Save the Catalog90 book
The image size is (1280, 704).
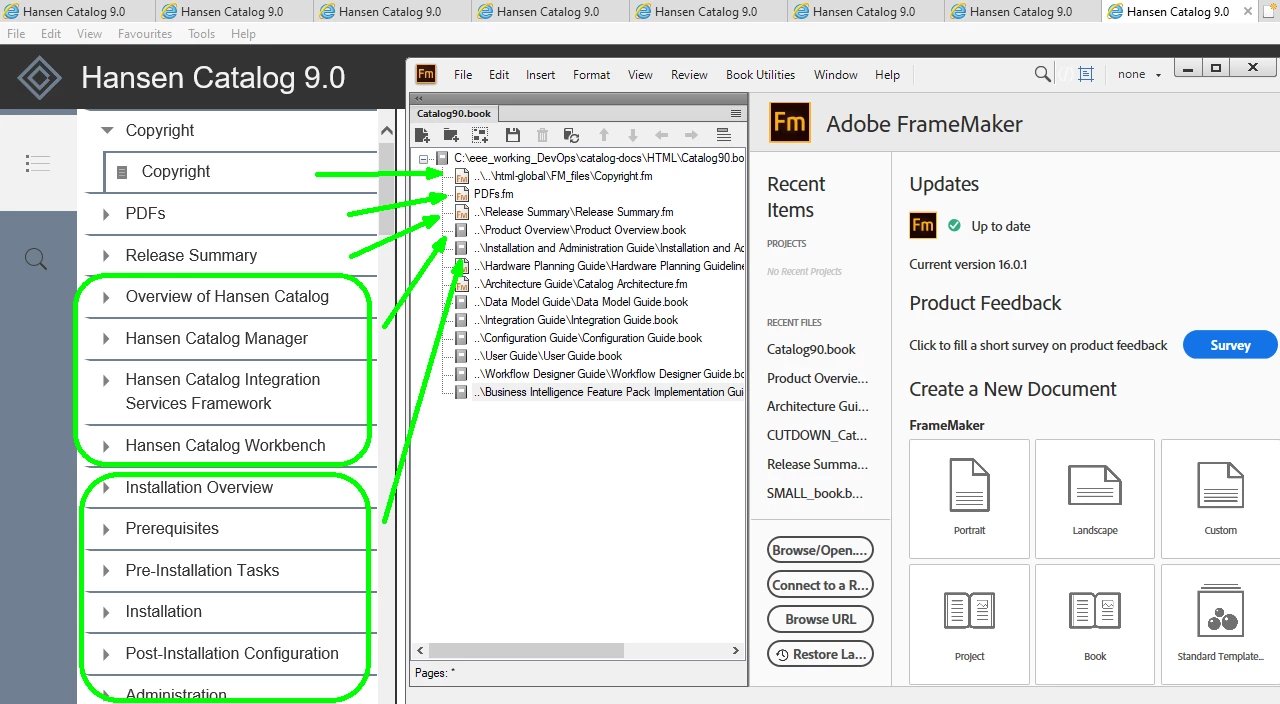(512, 135)
